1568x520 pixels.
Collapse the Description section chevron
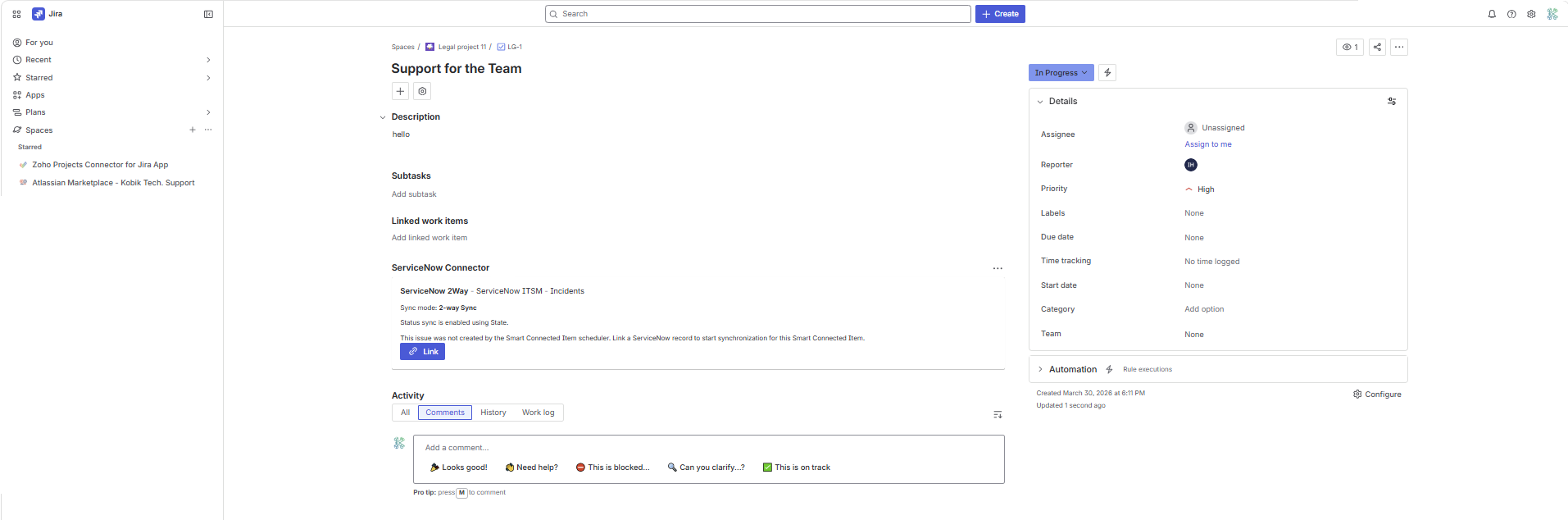click(382, 117)
